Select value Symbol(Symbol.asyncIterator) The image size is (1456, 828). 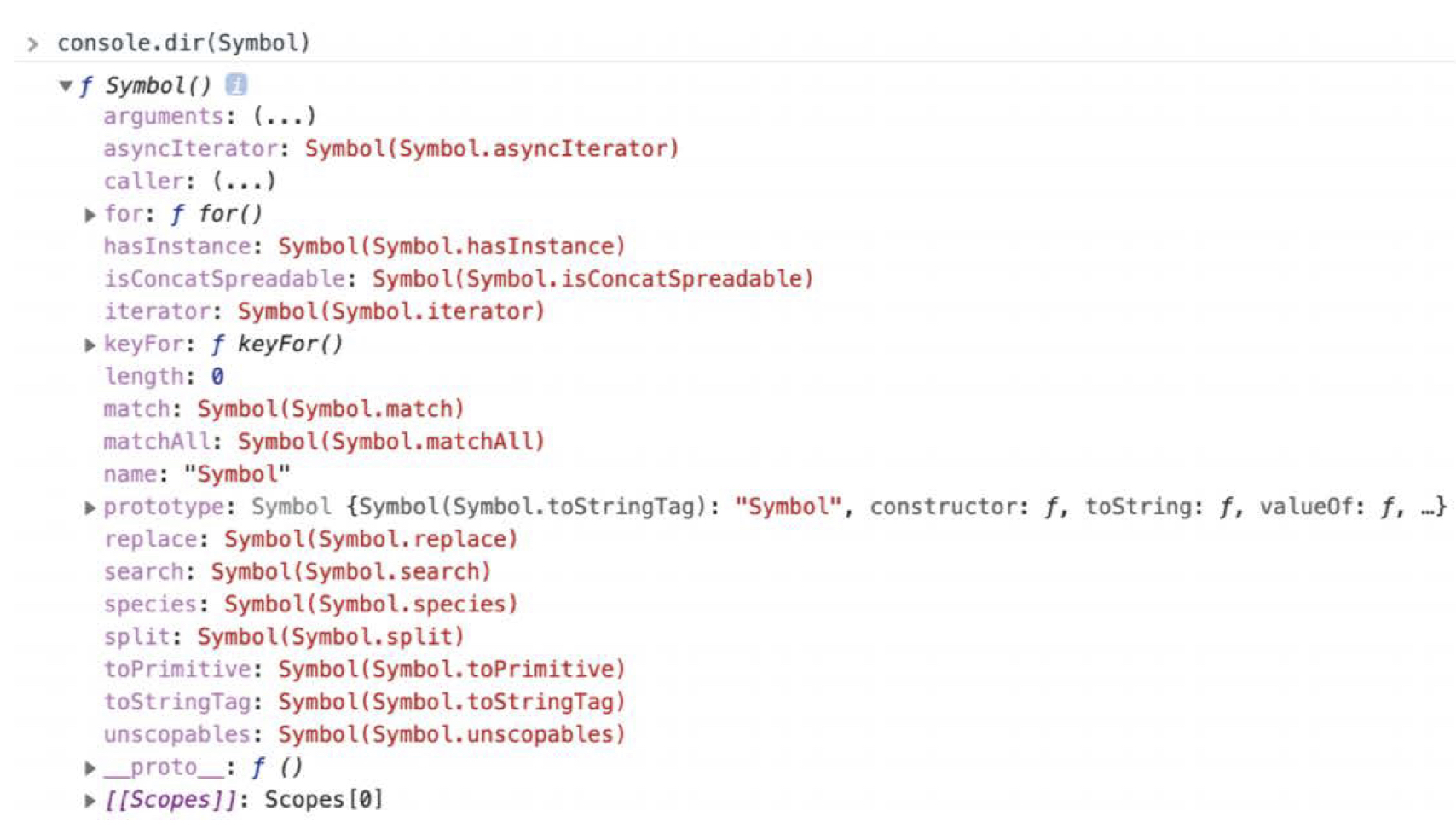click(x=492, y=149)
